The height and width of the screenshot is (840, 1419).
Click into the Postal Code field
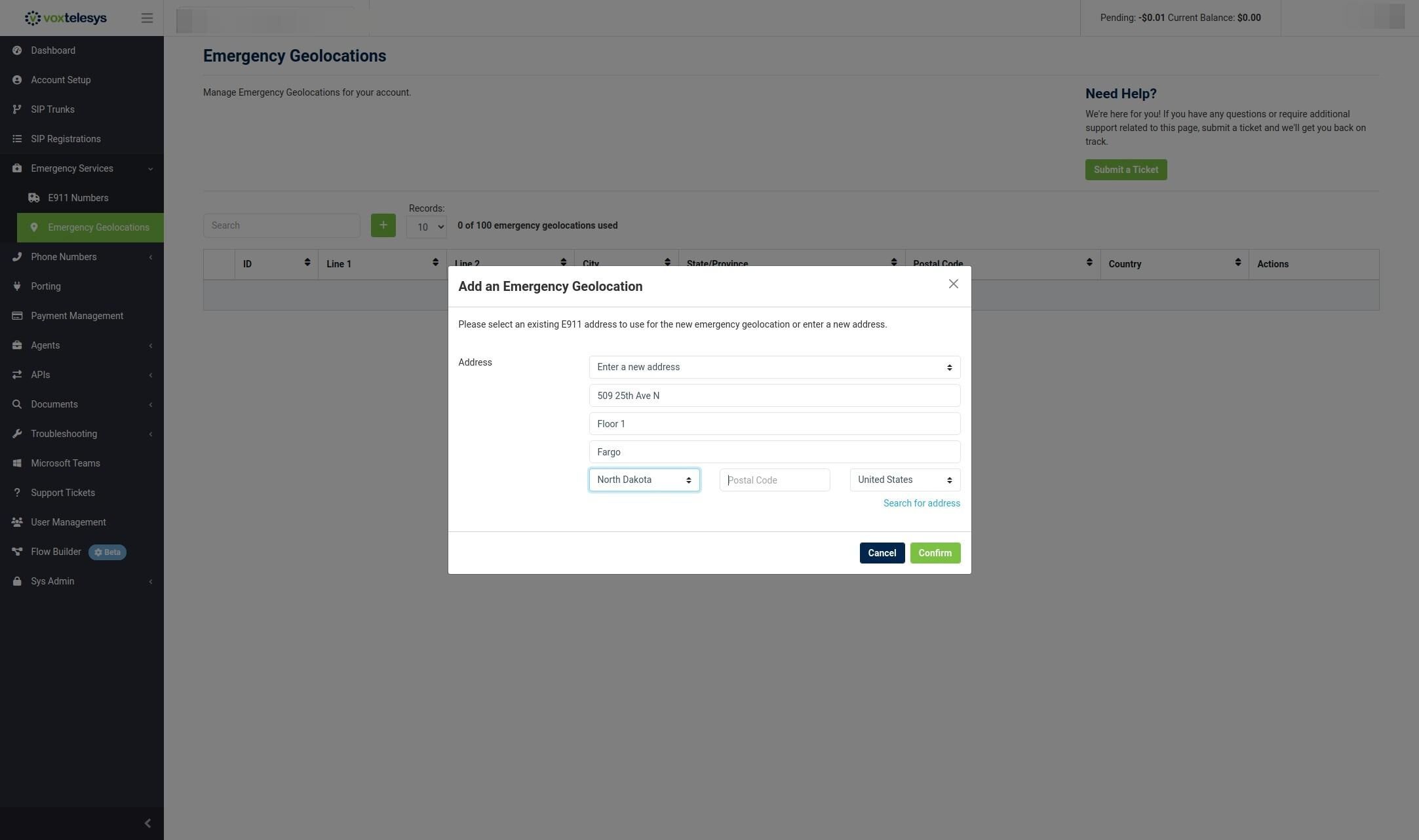[775, 480]
